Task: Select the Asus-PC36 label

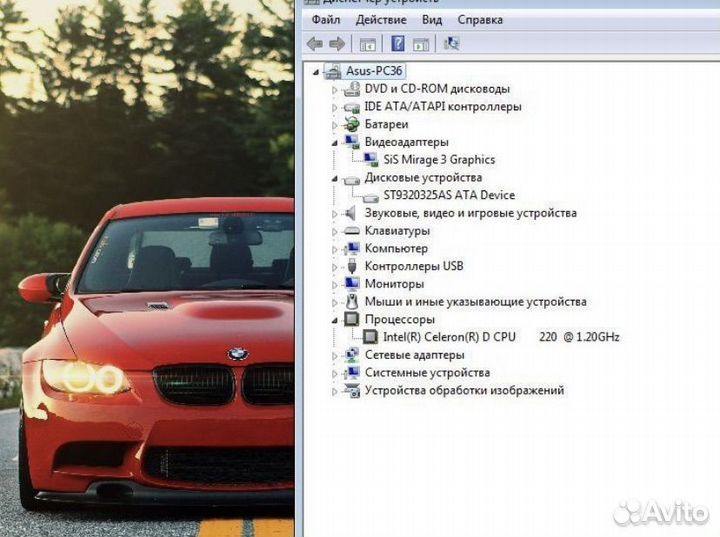Action: click(374, 71)
